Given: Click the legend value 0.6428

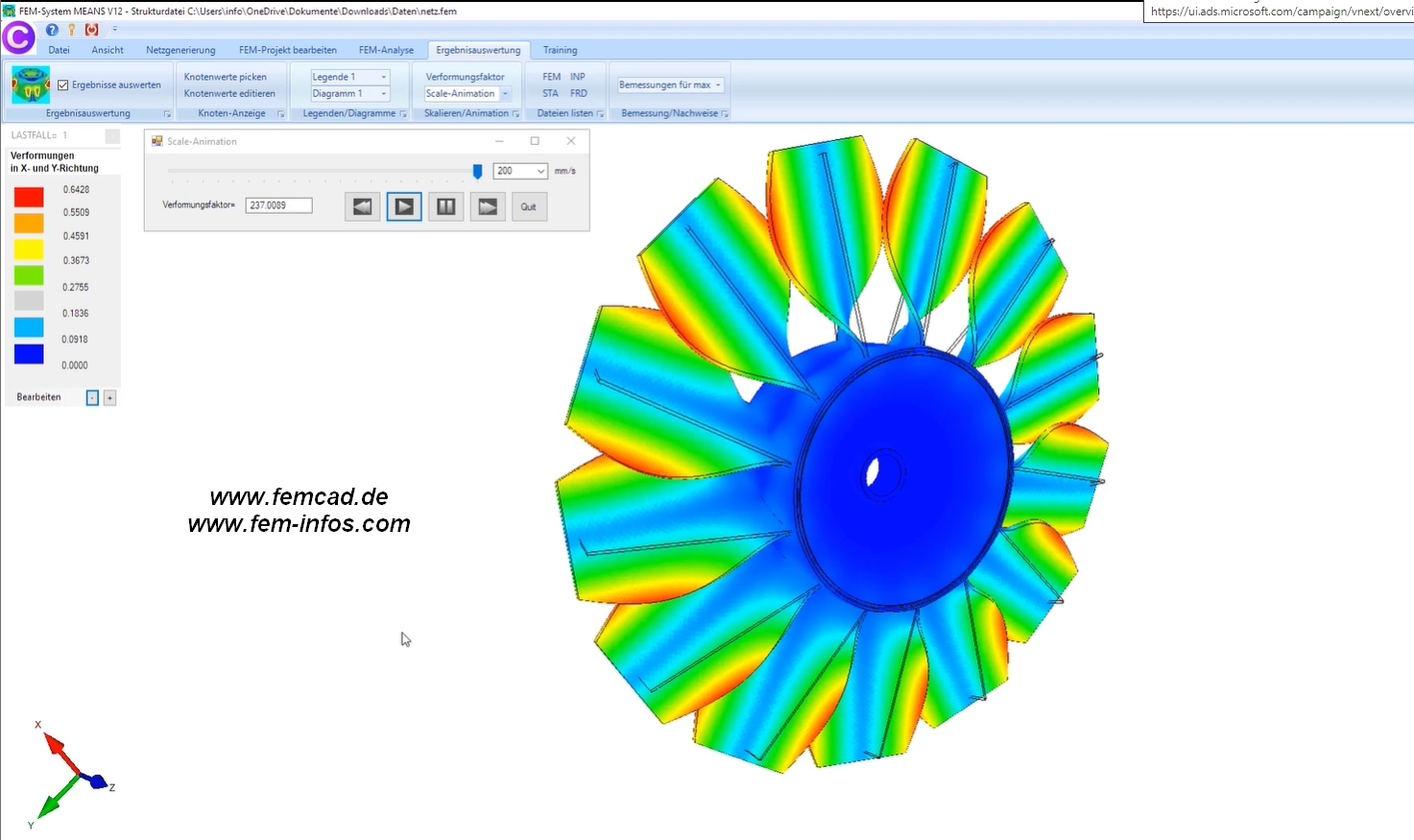Looking at the screenshot, I should (76, 190).
